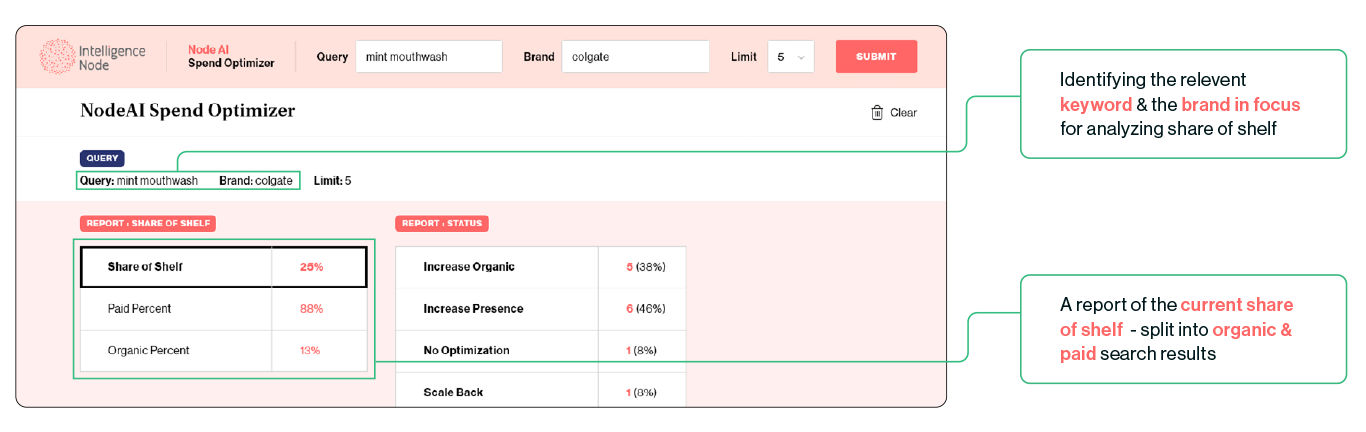
Task: Click the Intelligence Node logo icon
Action: tap(57, 57)
